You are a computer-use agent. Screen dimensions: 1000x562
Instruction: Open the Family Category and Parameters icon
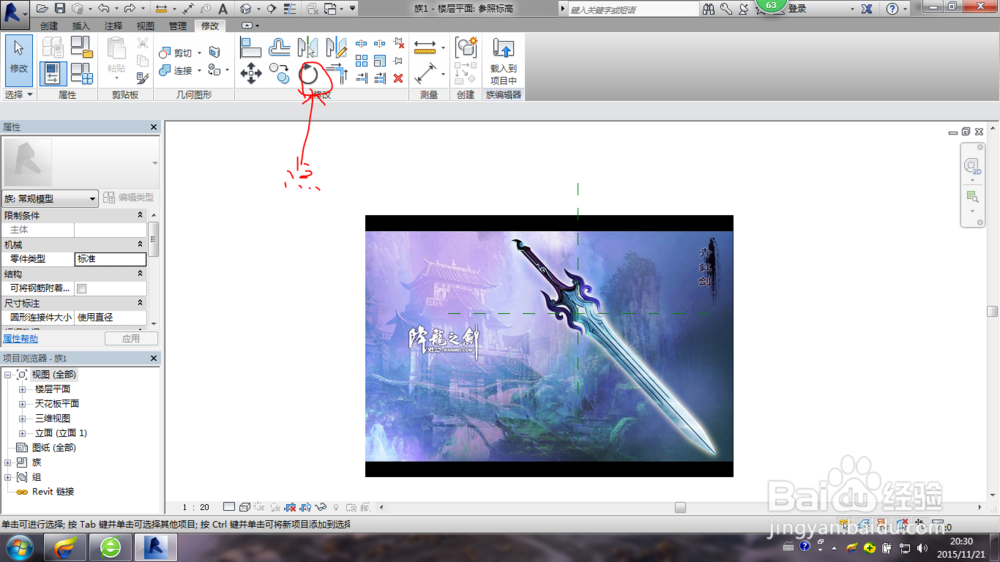click(x=82, y=47)
